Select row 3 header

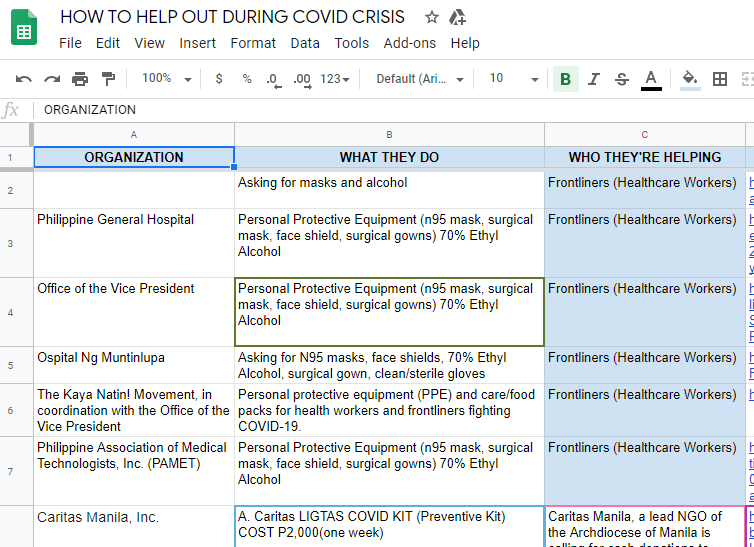click(16, 243)
